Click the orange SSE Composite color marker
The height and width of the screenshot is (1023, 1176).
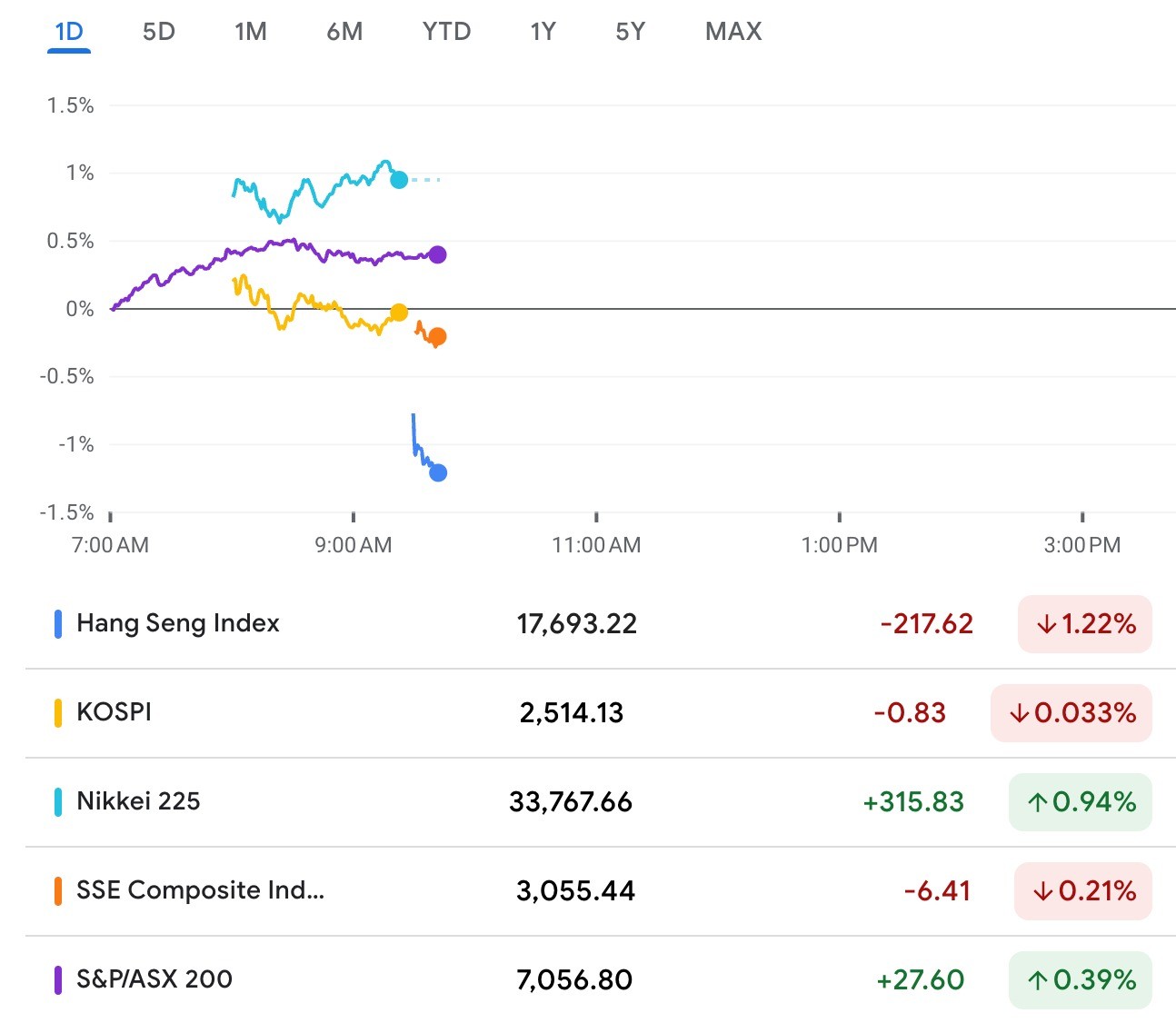[58, 891]
